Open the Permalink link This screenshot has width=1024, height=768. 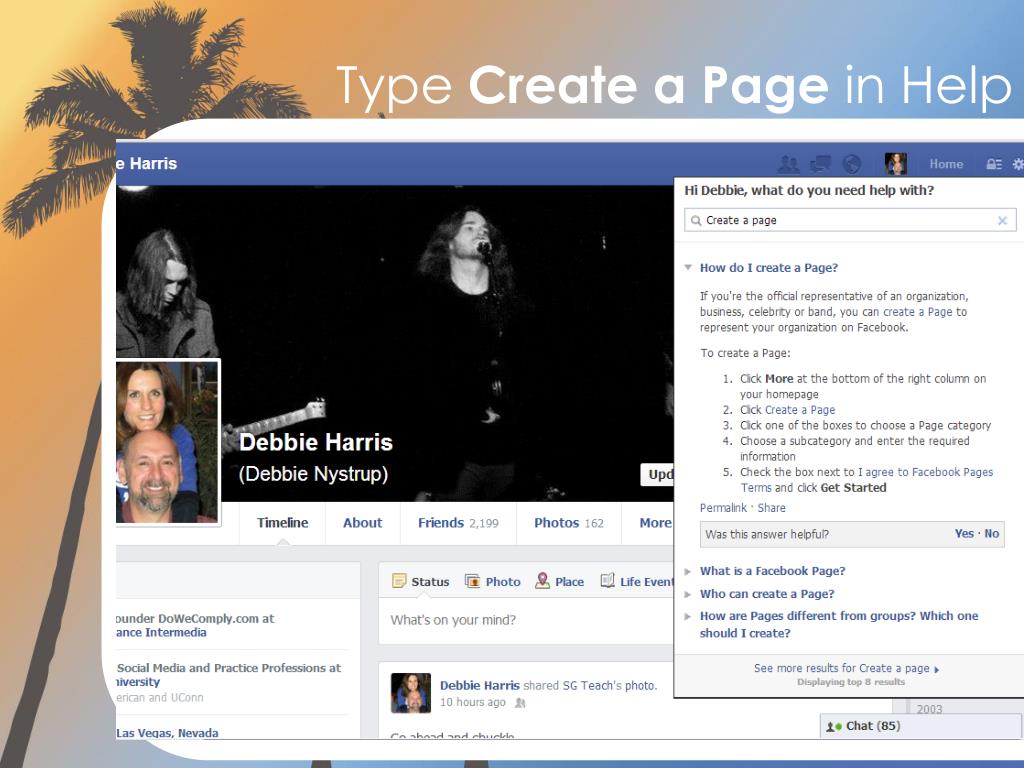(723, 508)
